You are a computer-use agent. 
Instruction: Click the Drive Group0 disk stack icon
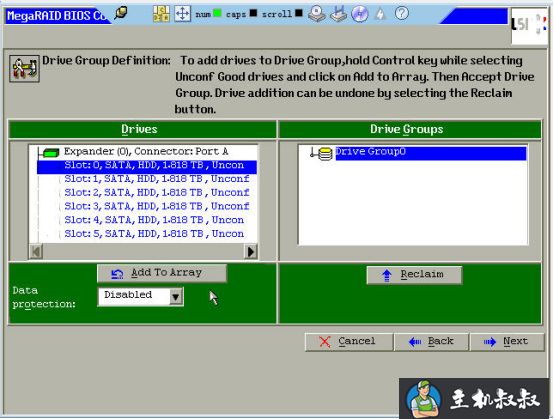coord(325,154)
